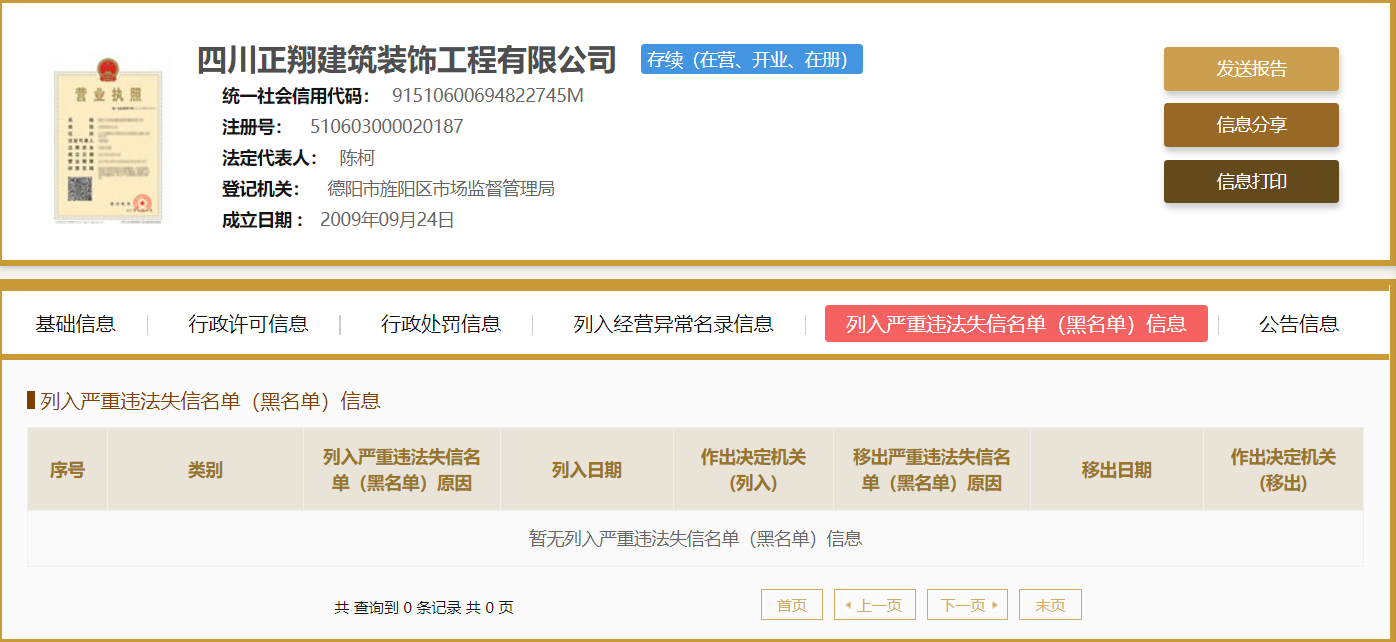Click the 作出决定机关（移出） column header
The width and height of the screenshot is (1396, 642).
coord(1283,470)
